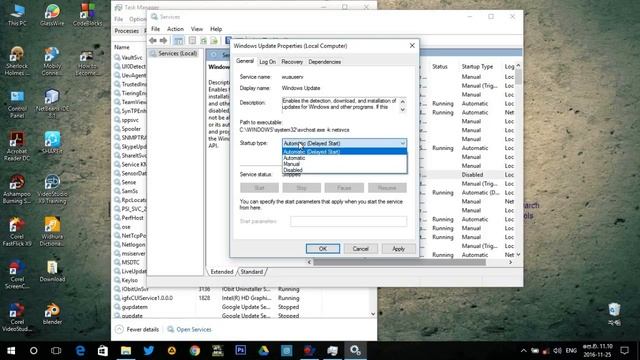Confirm with the OK button
Image resolution: width=640 pixels, height=360 pixels.
(322, 249)
